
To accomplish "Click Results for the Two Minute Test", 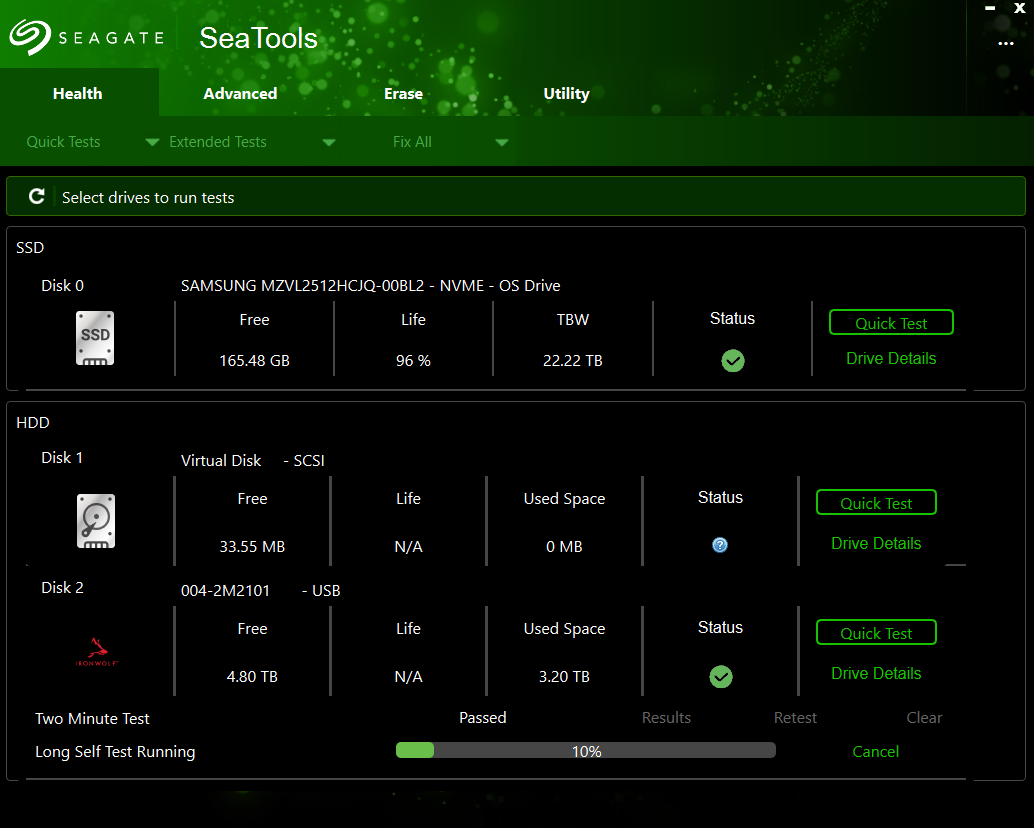I will click(x=666, y=718).
